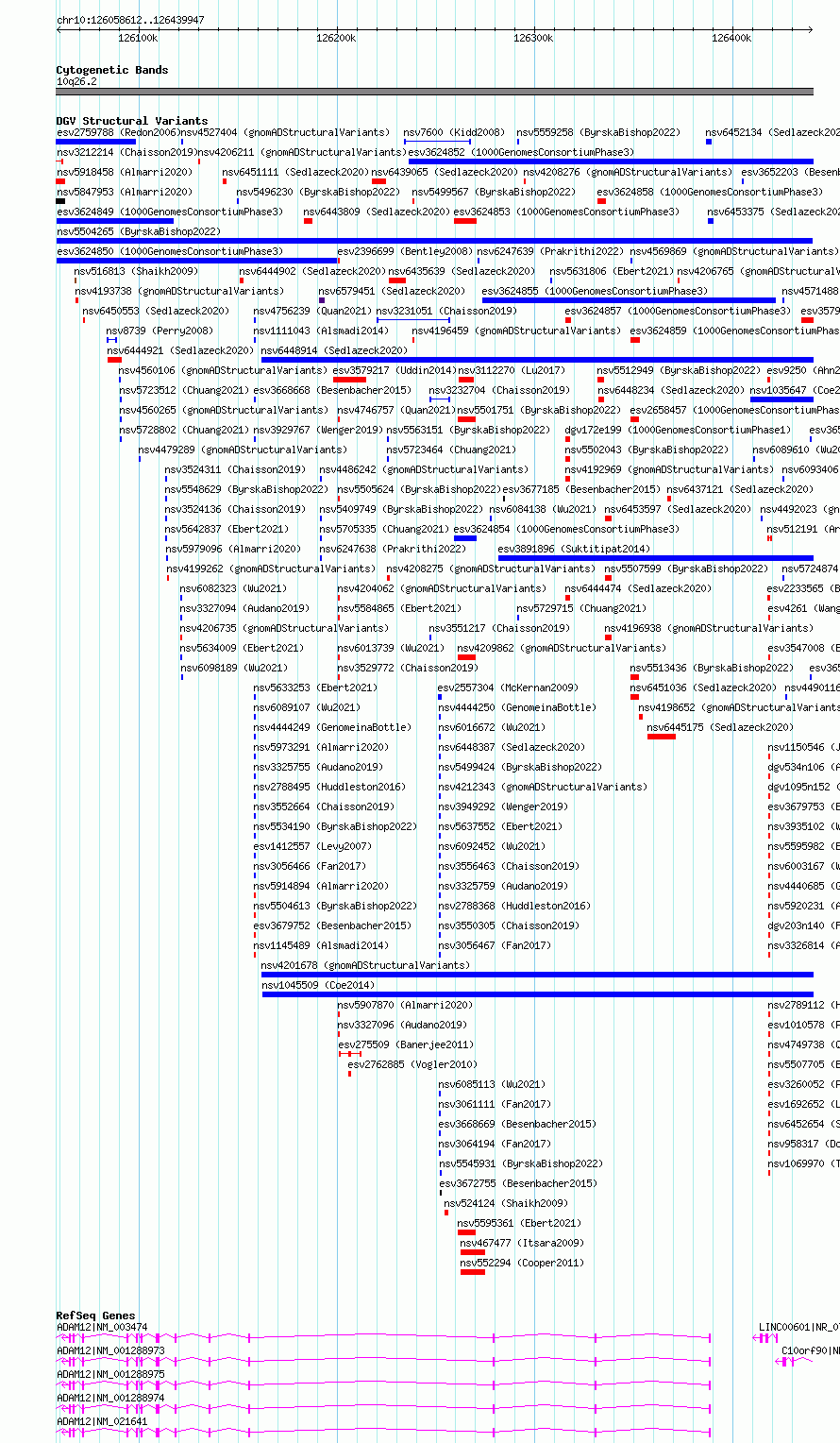
Task: Click the chr10:126058612..126439947 coordinates label
Action: coord(130,20)
